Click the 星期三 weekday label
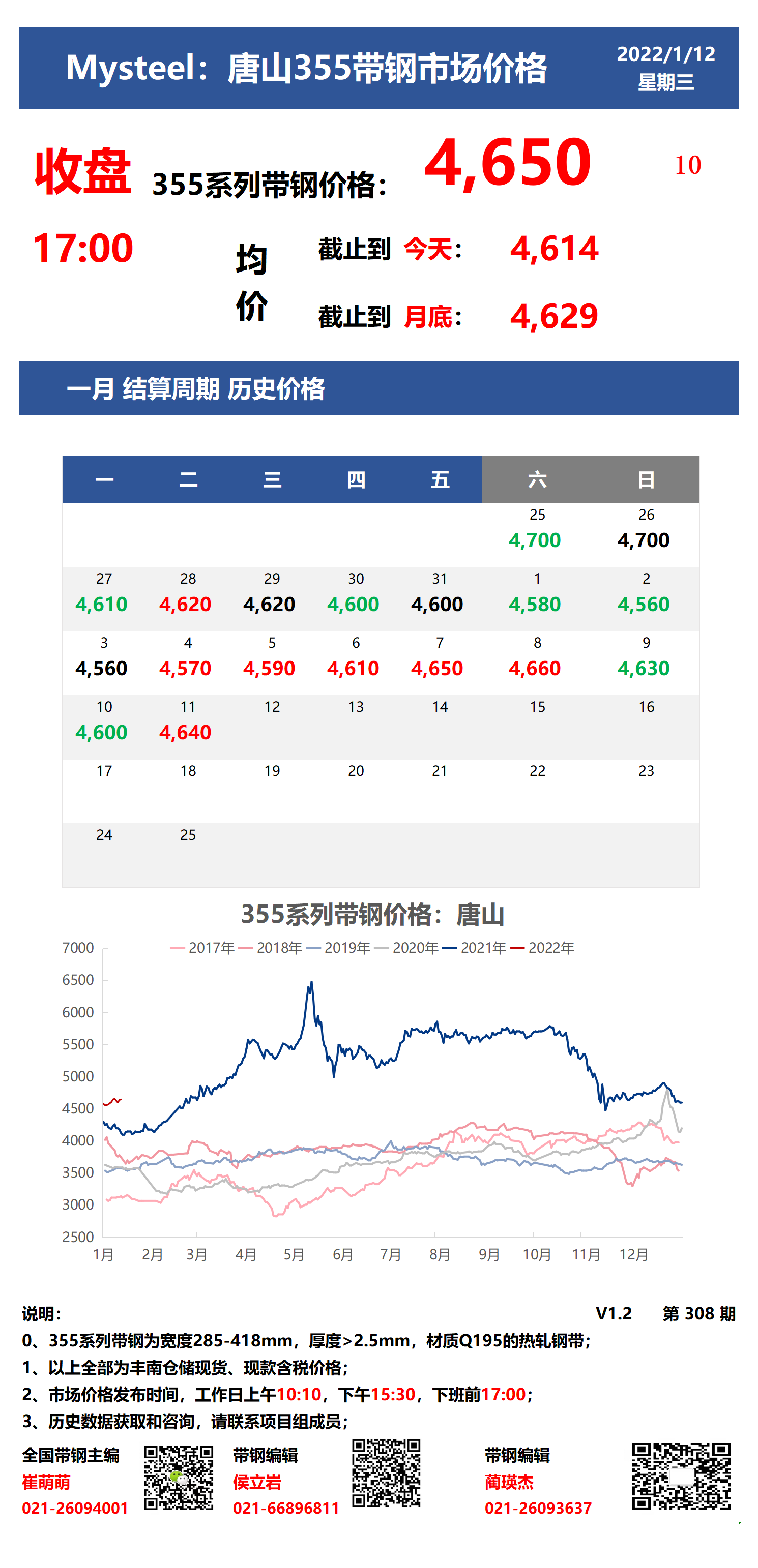The height and width of the screenshot is (1568, 758). point(665,81)
